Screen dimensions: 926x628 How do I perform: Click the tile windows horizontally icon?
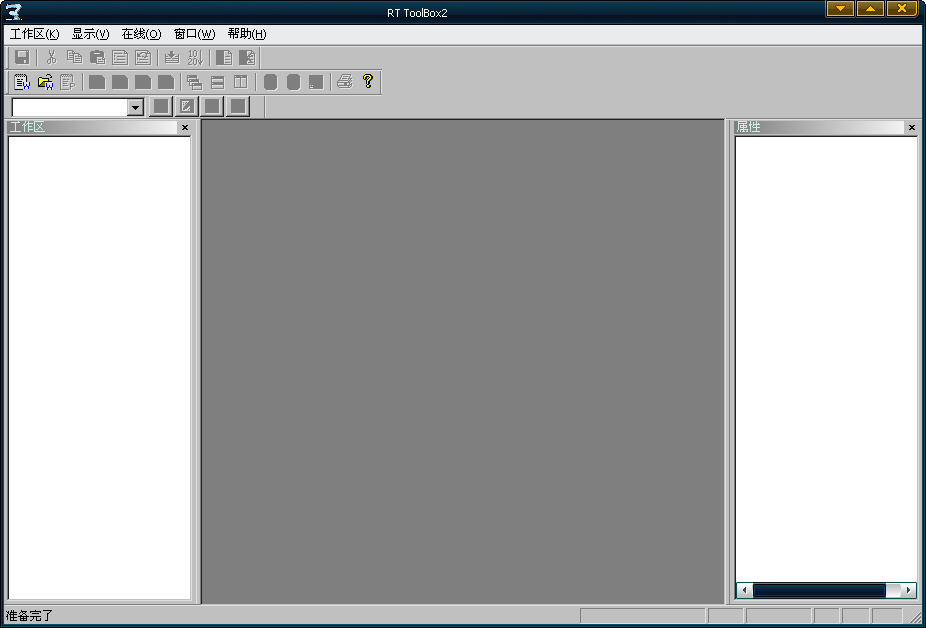pos(217,82)
